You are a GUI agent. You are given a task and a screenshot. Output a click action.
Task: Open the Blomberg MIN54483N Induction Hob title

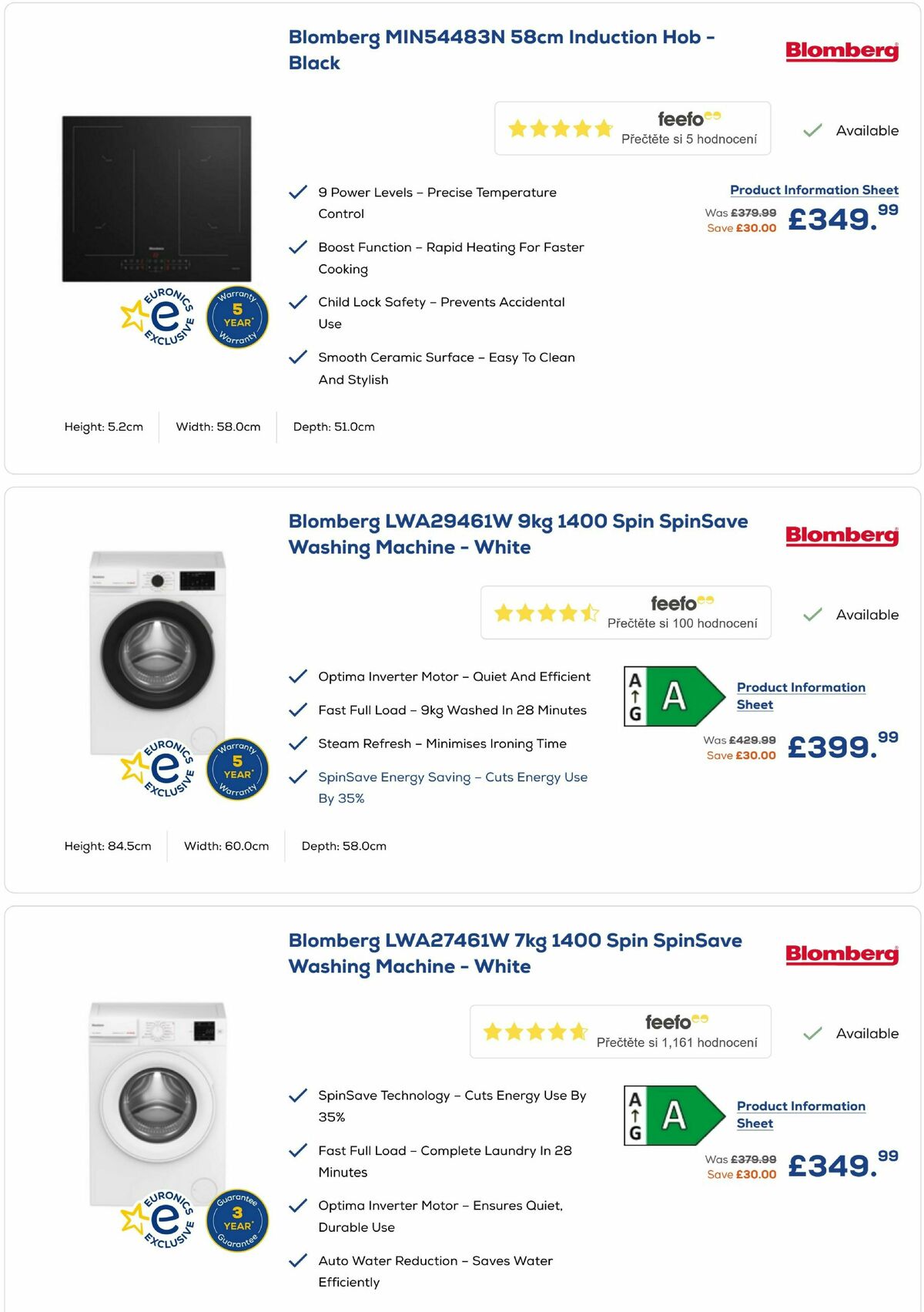[500, 37]
